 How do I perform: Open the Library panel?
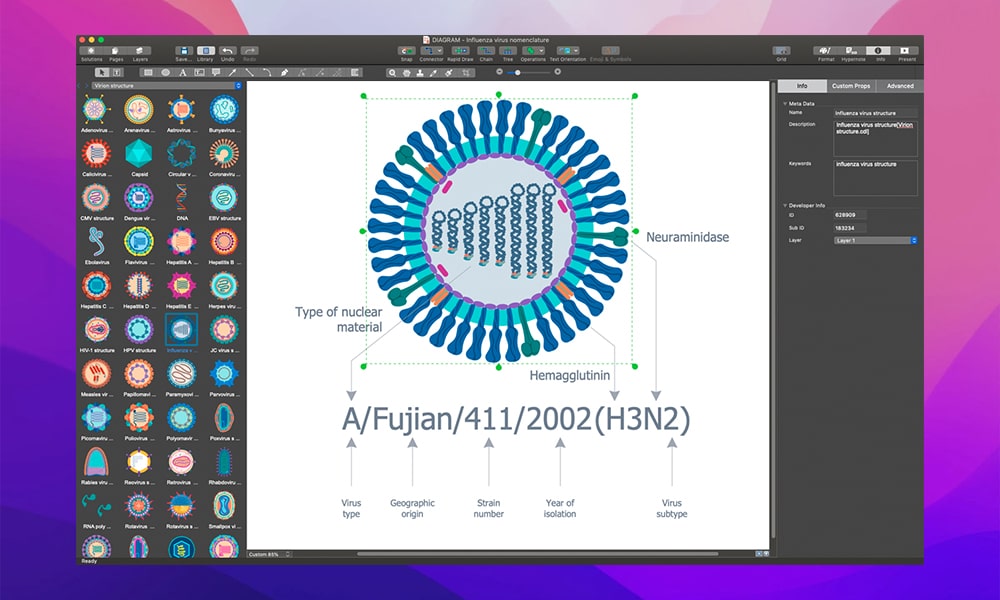click(205, 50)
